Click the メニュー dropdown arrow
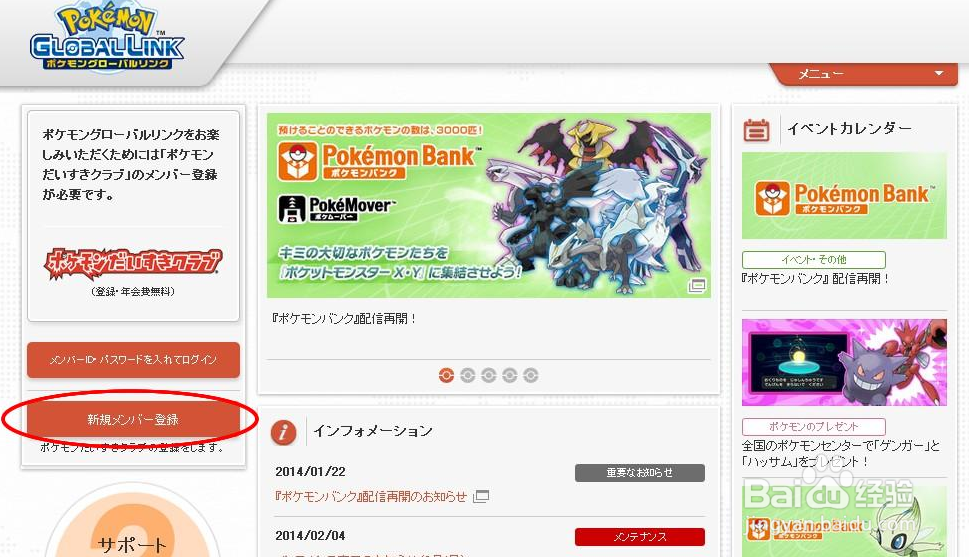Viewport: 969px width, 557px height. pyautogui.click(x=939, y=74)
